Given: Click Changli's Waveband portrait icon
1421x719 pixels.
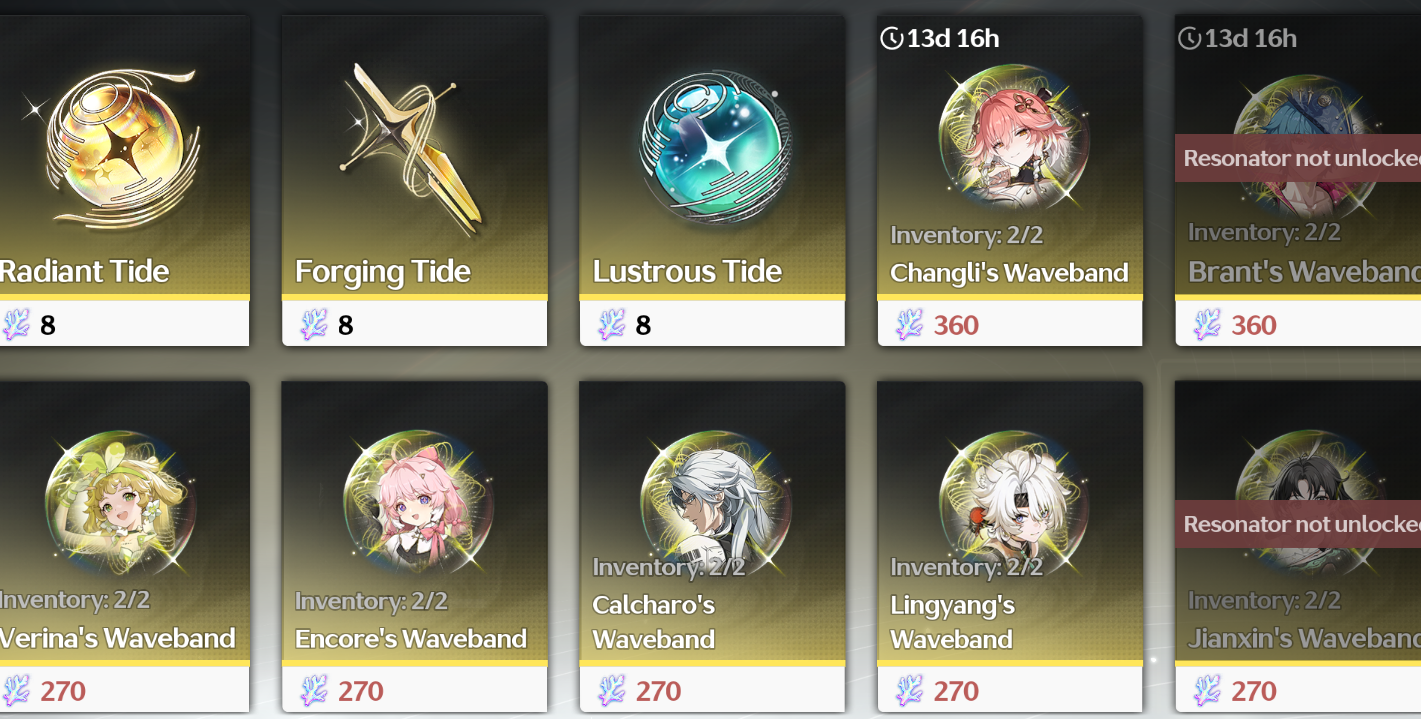Looking at the screenshot, I should [x=1012, y=138].
